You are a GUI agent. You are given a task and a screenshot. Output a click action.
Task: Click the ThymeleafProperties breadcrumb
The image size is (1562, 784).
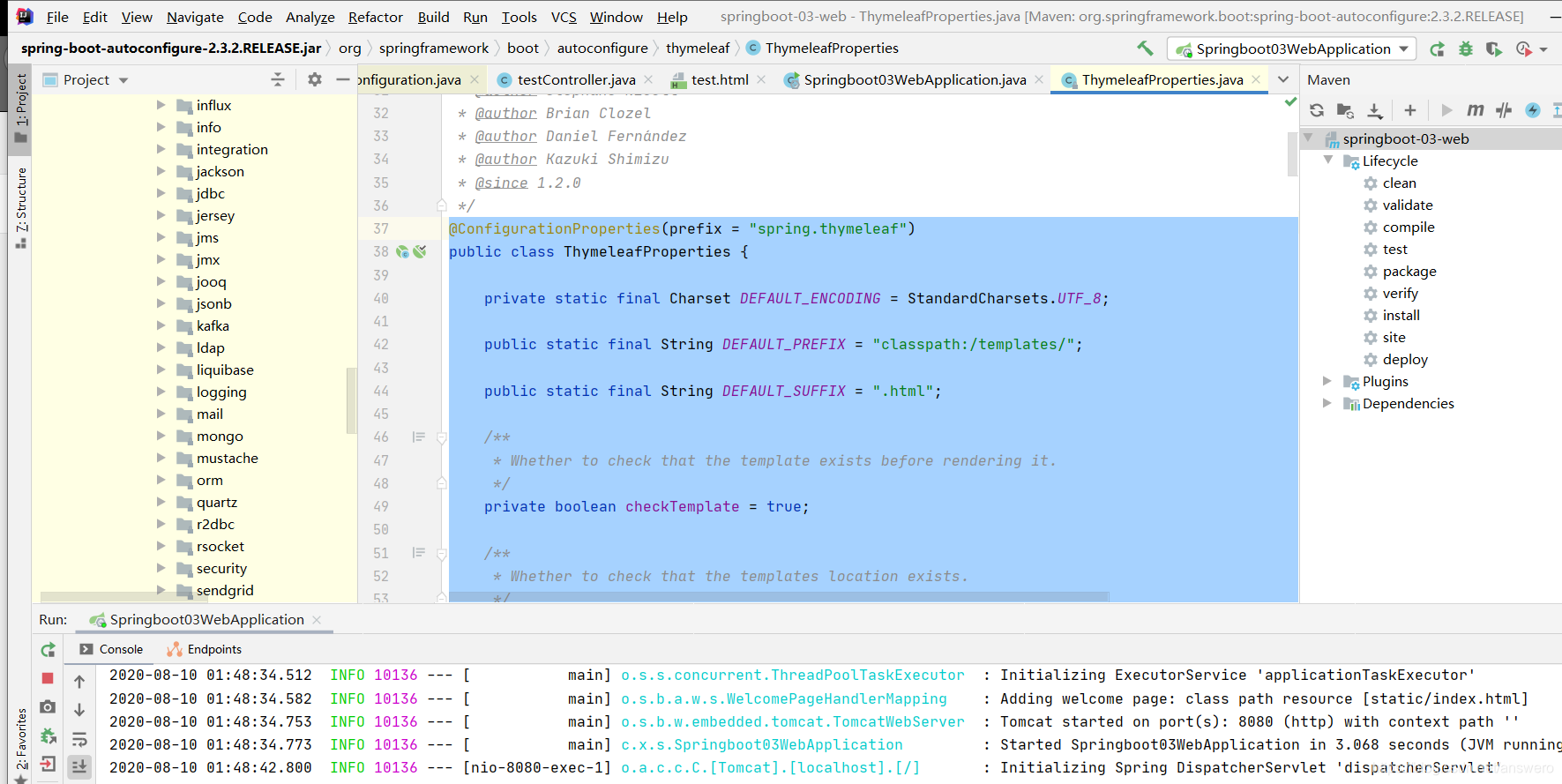[823, 49]
